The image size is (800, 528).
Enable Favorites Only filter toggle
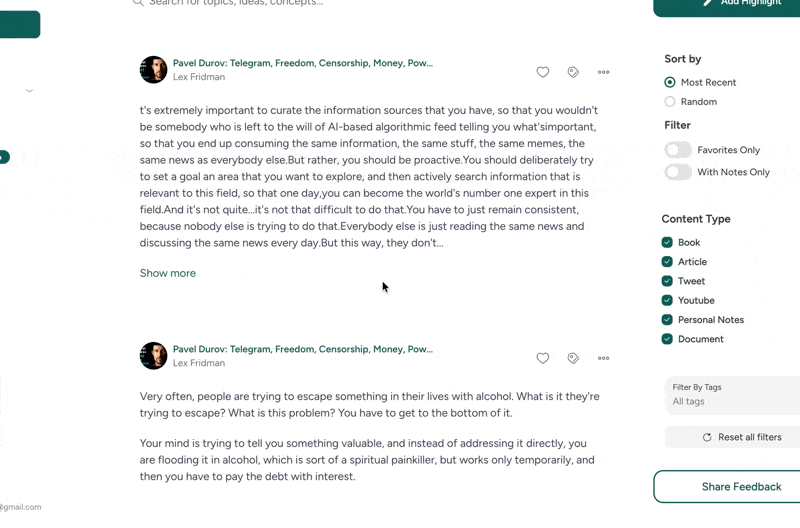pyautogui.click(x=678, y=150)
